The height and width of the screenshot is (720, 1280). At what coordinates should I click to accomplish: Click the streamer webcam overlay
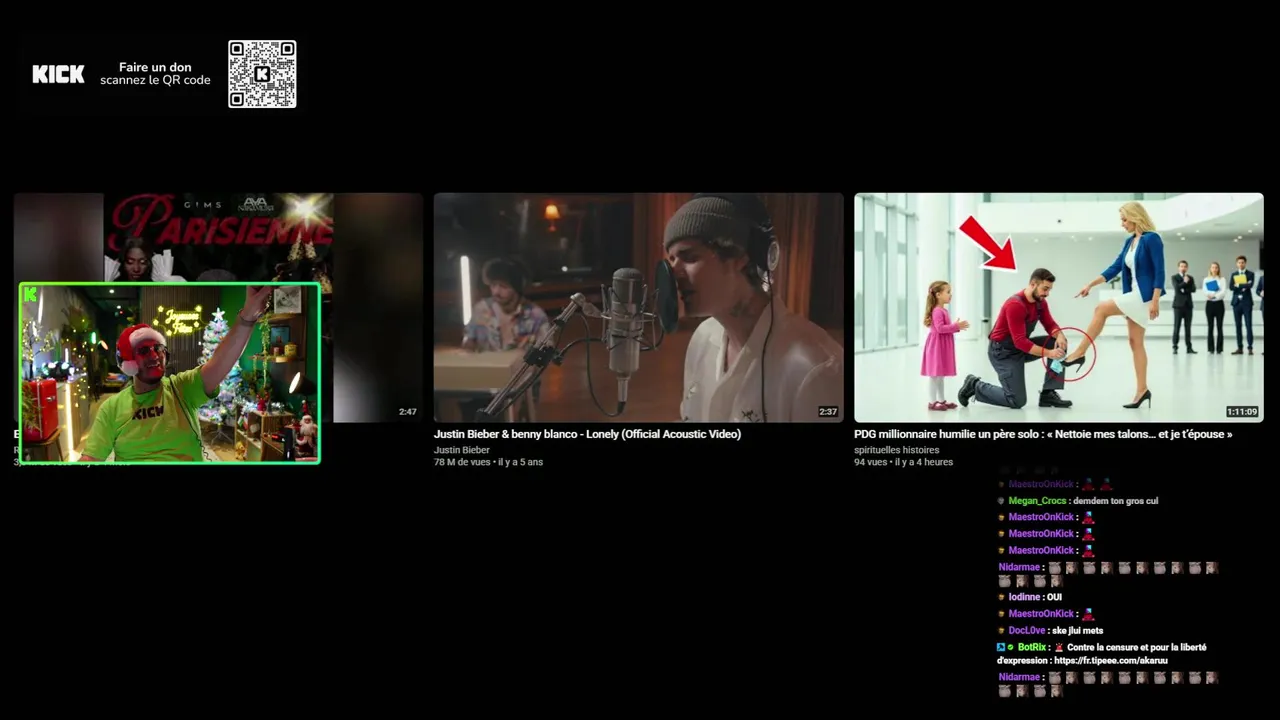point(170,373)
